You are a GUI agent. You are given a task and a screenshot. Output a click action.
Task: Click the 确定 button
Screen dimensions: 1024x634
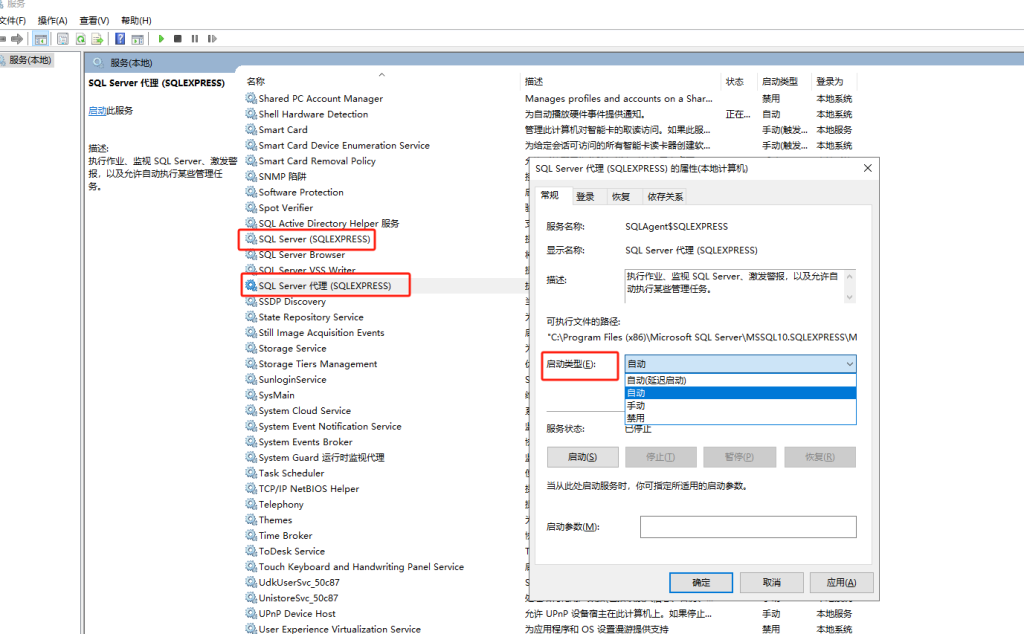701,582
